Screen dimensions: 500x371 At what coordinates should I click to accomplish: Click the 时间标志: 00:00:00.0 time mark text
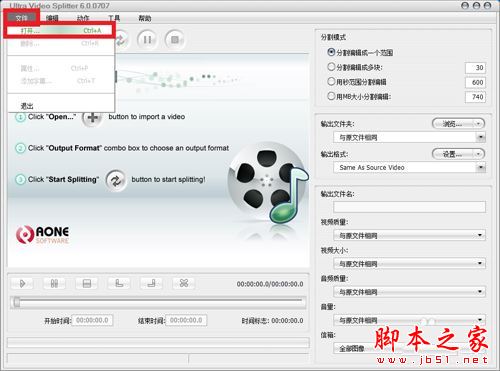[272, 321]
